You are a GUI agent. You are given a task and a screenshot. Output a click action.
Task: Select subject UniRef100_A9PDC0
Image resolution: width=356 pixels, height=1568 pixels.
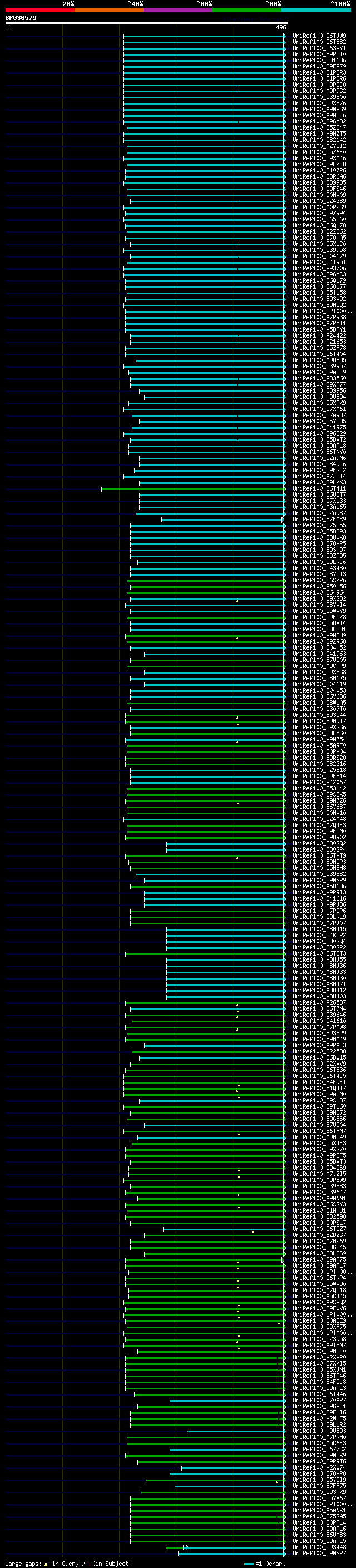[x=319, y=85]
